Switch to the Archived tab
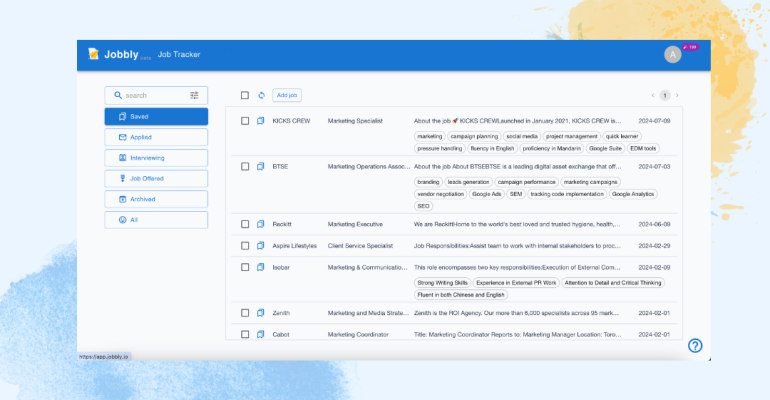770x400 pixels. click(x=156, y=199)
